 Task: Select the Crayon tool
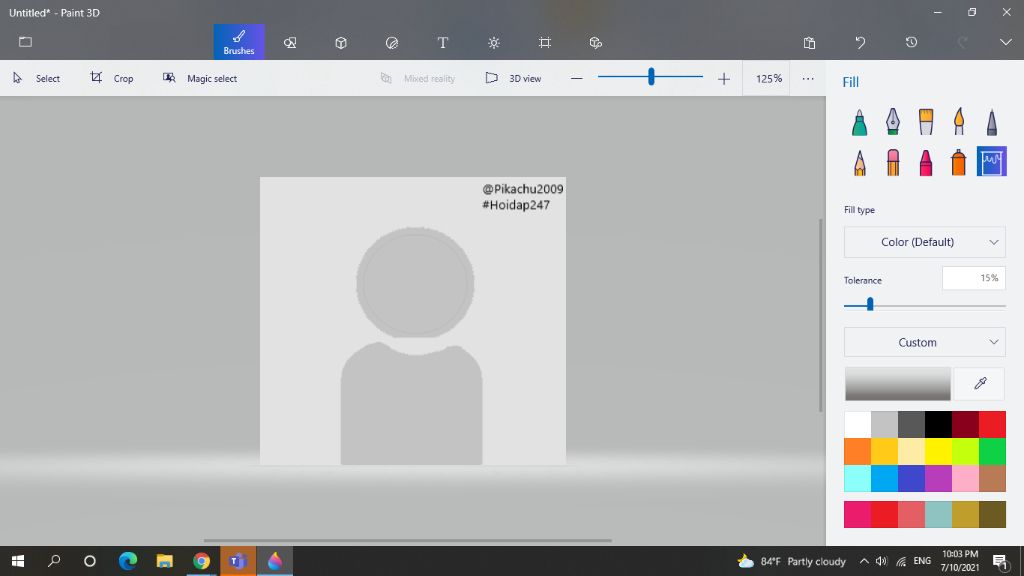pos(926,161)
